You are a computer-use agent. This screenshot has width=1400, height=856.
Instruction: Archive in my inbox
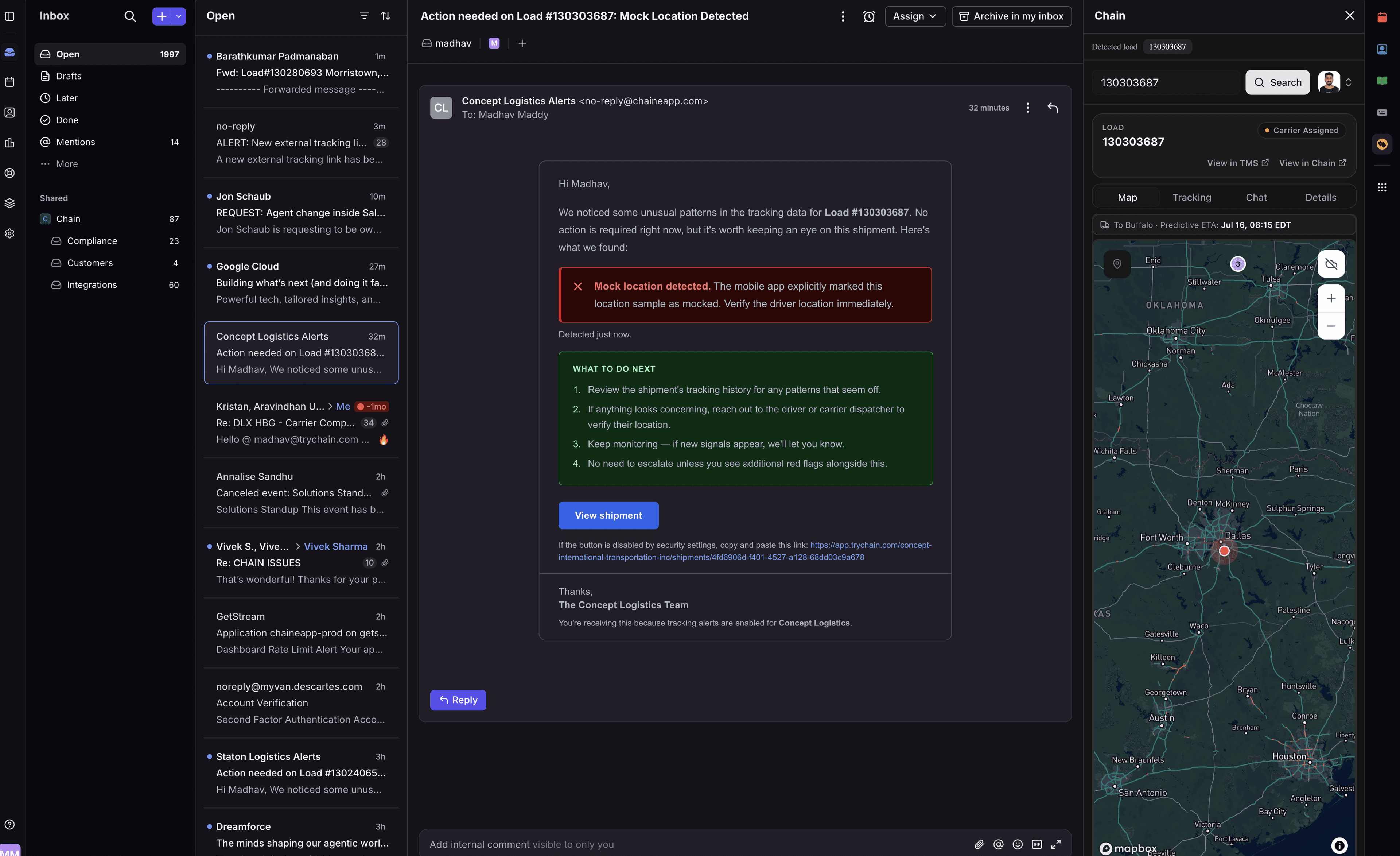pyautogui.click(x=1011, y=16)
